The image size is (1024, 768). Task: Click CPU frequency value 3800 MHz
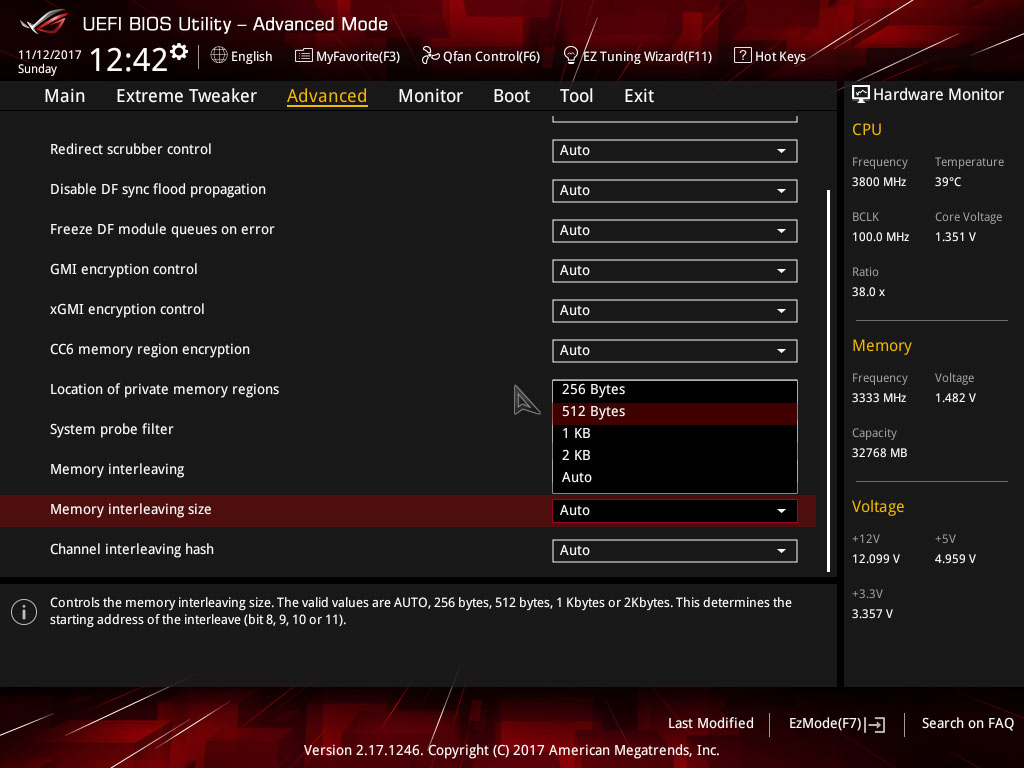pyautogui.click(x=878, y=182)
